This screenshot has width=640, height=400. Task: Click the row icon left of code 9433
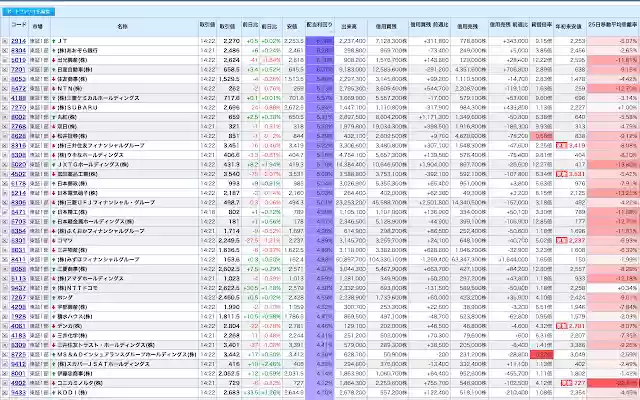pyautogui.click(x=5, y=392)
